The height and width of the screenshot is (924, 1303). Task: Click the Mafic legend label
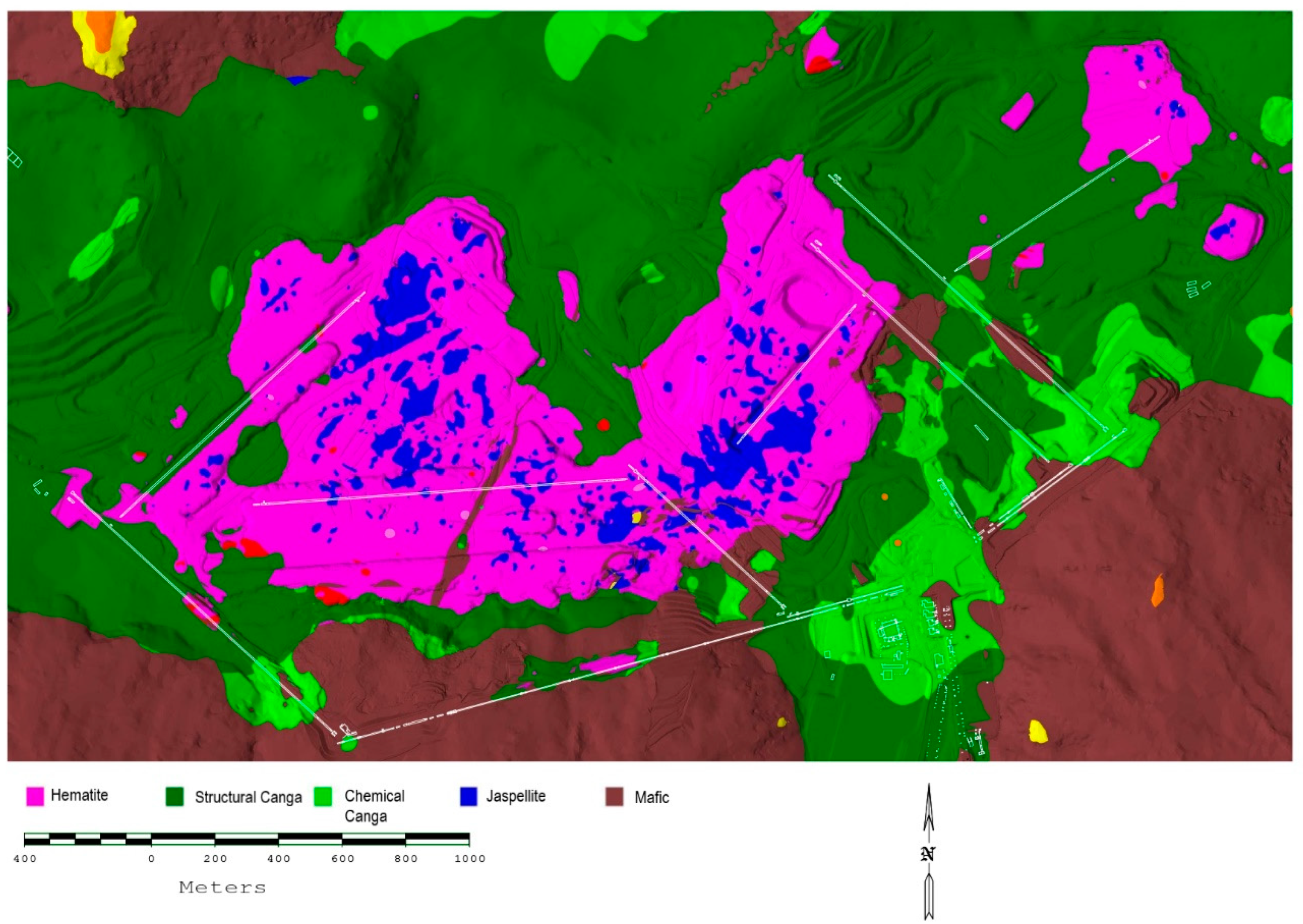point(651,798)
